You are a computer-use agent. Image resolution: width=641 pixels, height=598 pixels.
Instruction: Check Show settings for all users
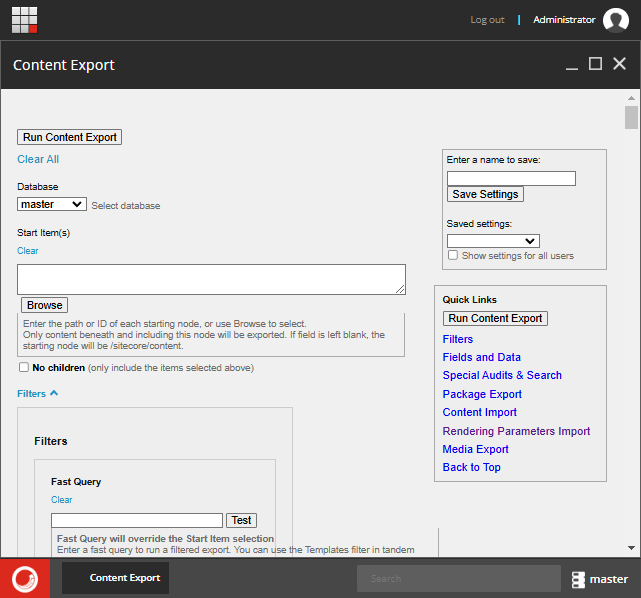(x=453, y=256)
